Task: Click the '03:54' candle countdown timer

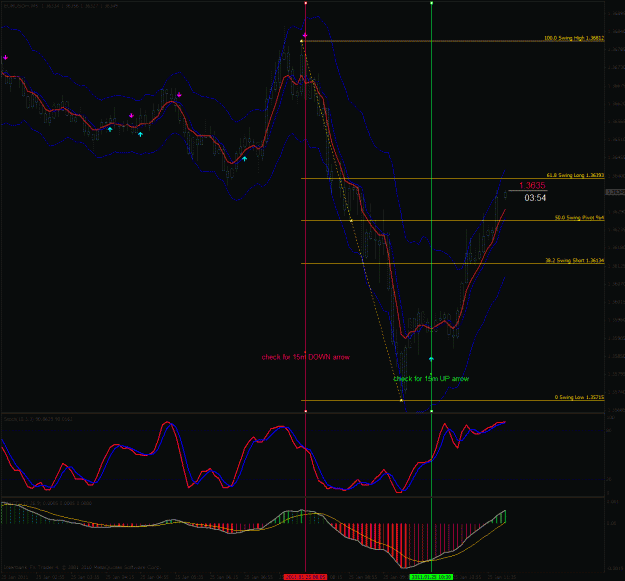Action: coord(535,198)
